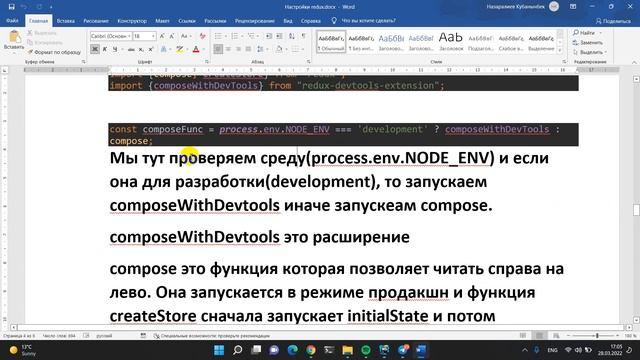This screenshot has height=360, width=640.
Task: Click the Decrease indent icon
Action: click(269, 36)
